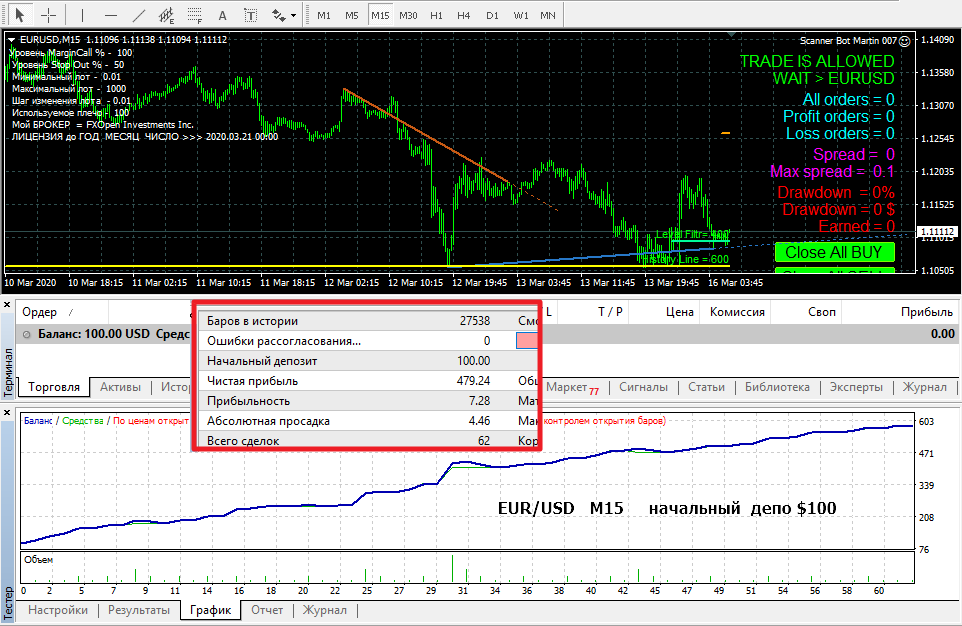Viewport: 962px width, 626px height.
Task: Switch chart to H1 timeframe
Action: tap(436, 16)
